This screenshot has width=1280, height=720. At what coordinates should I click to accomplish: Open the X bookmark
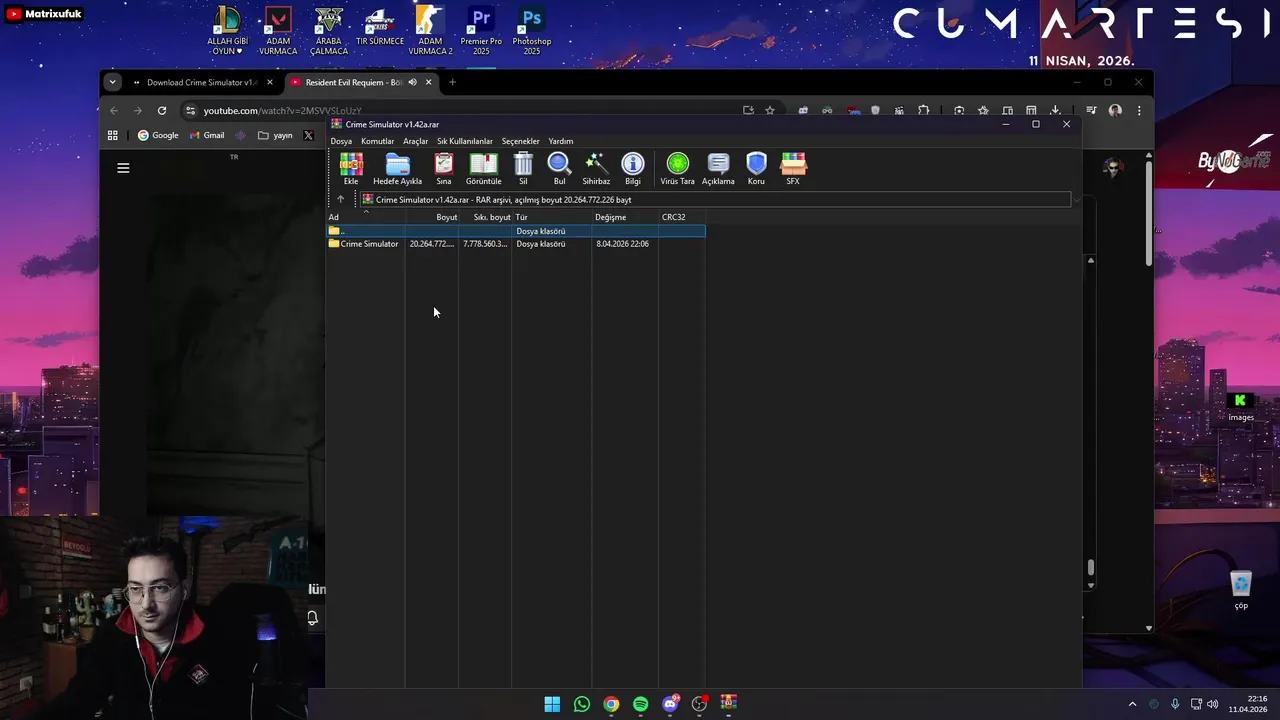308,135
